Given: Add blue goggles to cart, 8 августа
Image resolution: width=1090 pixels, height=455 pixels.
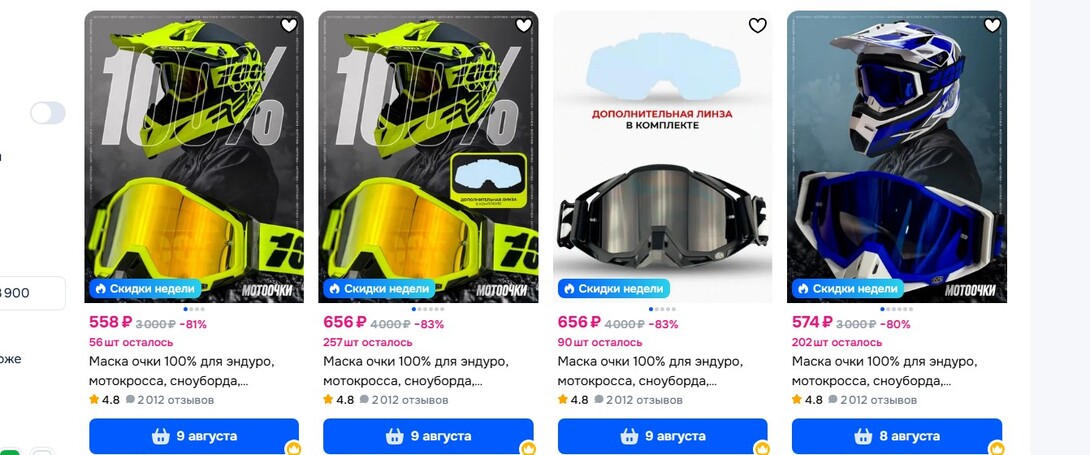Looking at the screenshot, I should click(x=897, y=436).
